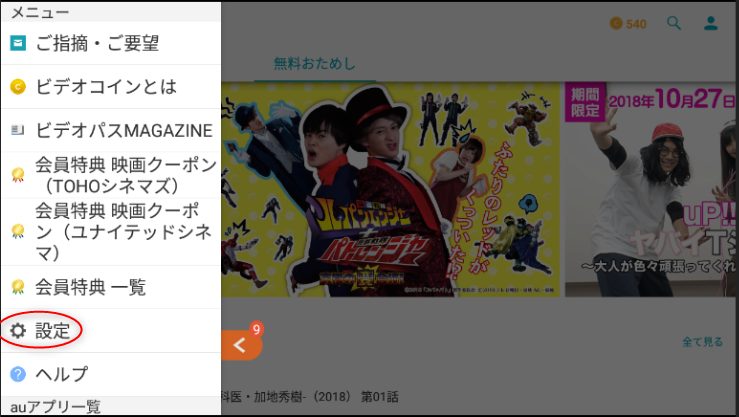Open ビデオパスMAGAZINE menu entry
The image size is (739, 417).
[111, 130]
